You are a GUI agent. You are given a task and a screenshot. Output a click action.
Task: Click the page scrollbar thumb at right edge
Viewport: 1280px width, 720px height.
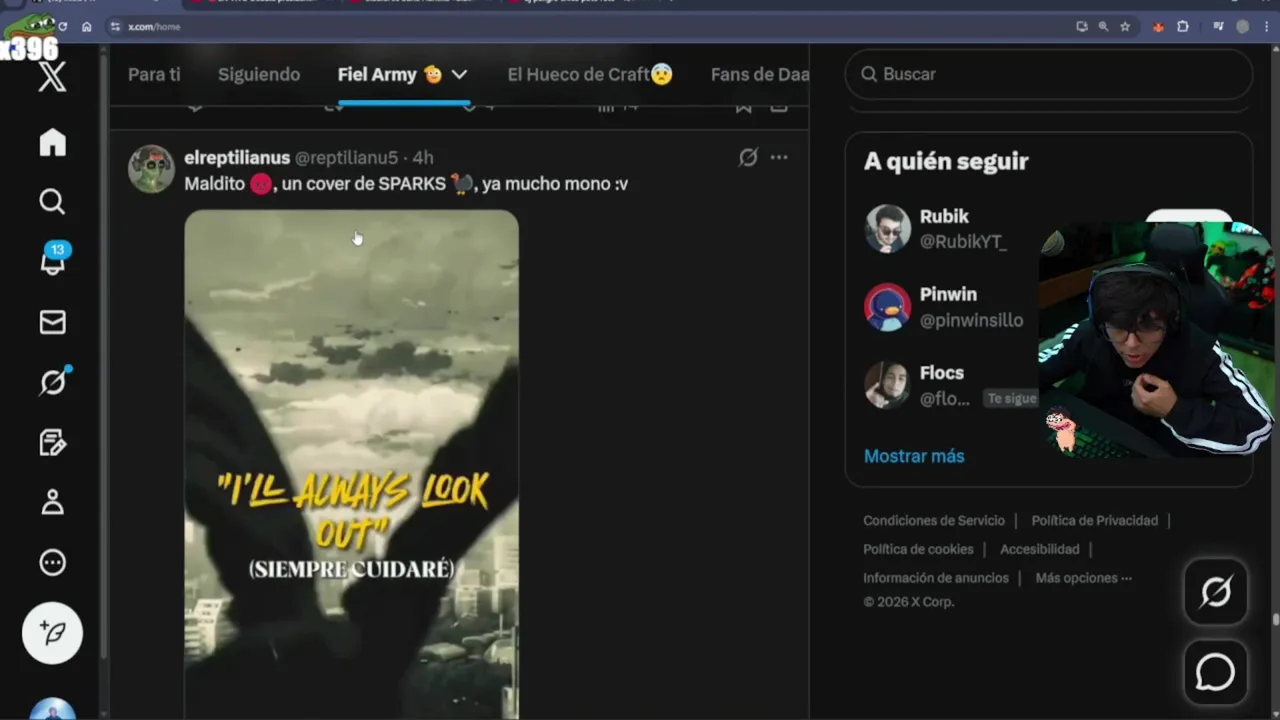click(1275, 619)
